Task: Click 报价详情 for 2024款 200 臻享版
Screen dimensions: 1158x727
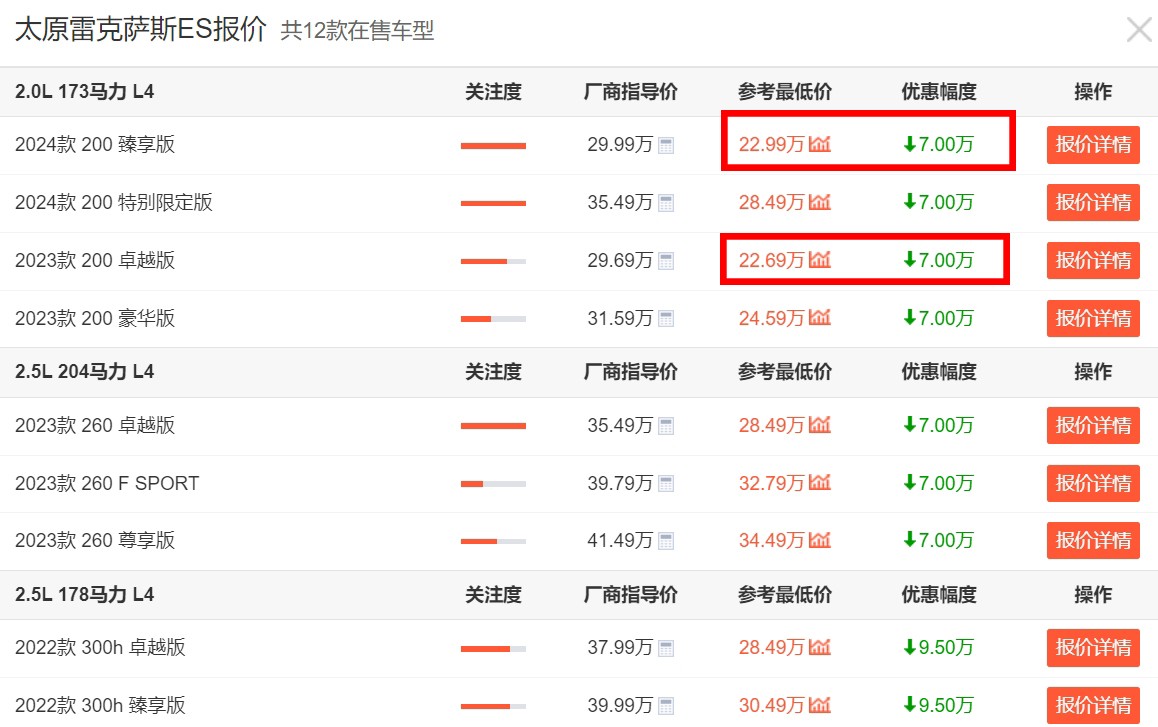Action: 1093,145
